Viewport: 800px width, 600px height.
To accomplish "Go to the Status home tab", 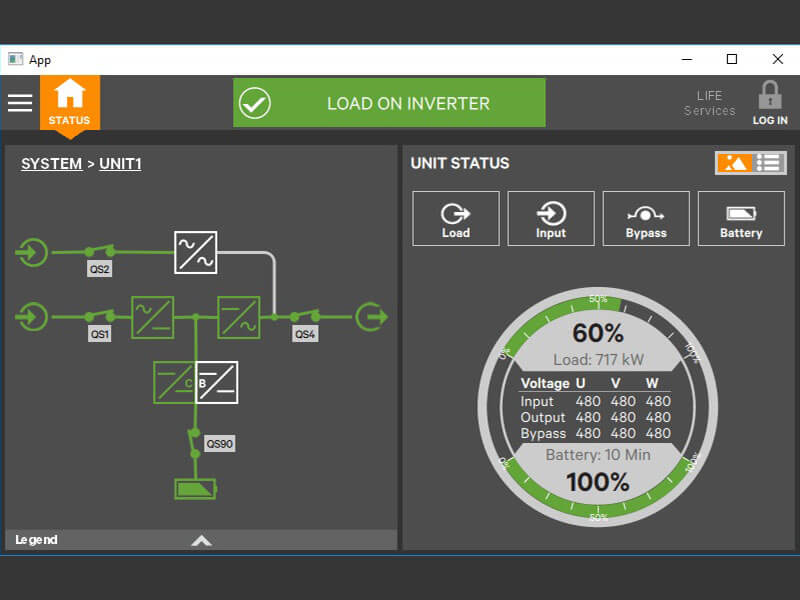I will (70, 102).
